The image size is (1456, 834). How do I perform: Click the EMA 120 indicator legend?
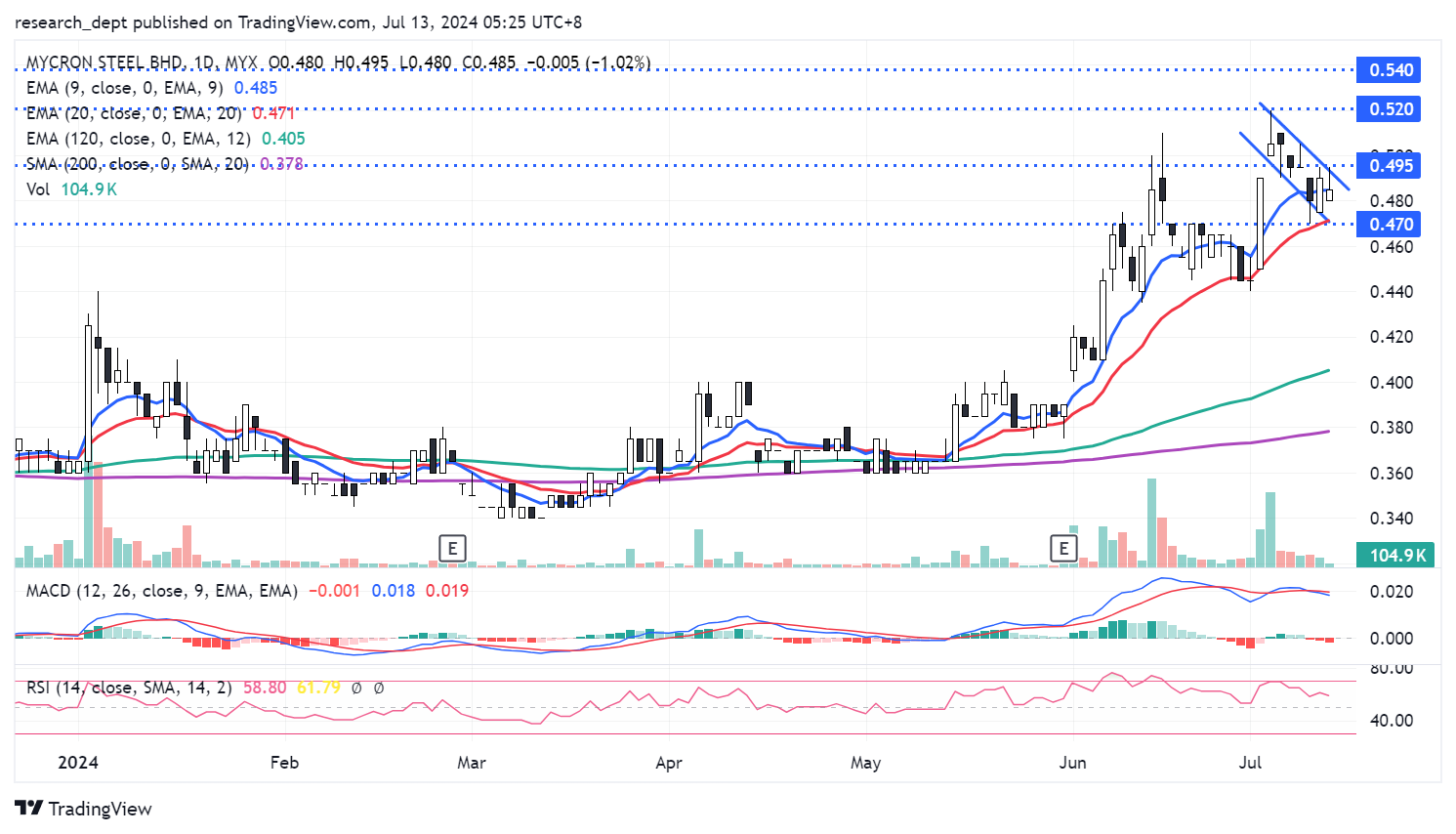point(139,139)
